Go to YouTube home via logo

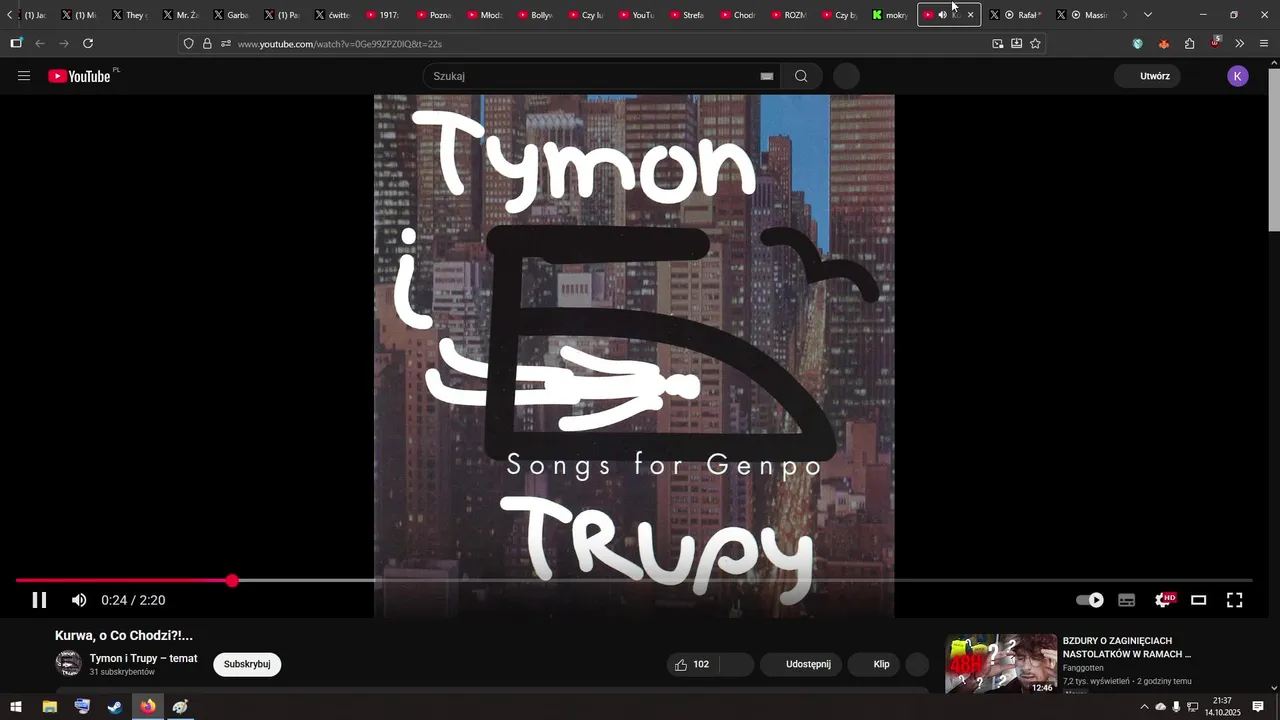pos(80,76)
